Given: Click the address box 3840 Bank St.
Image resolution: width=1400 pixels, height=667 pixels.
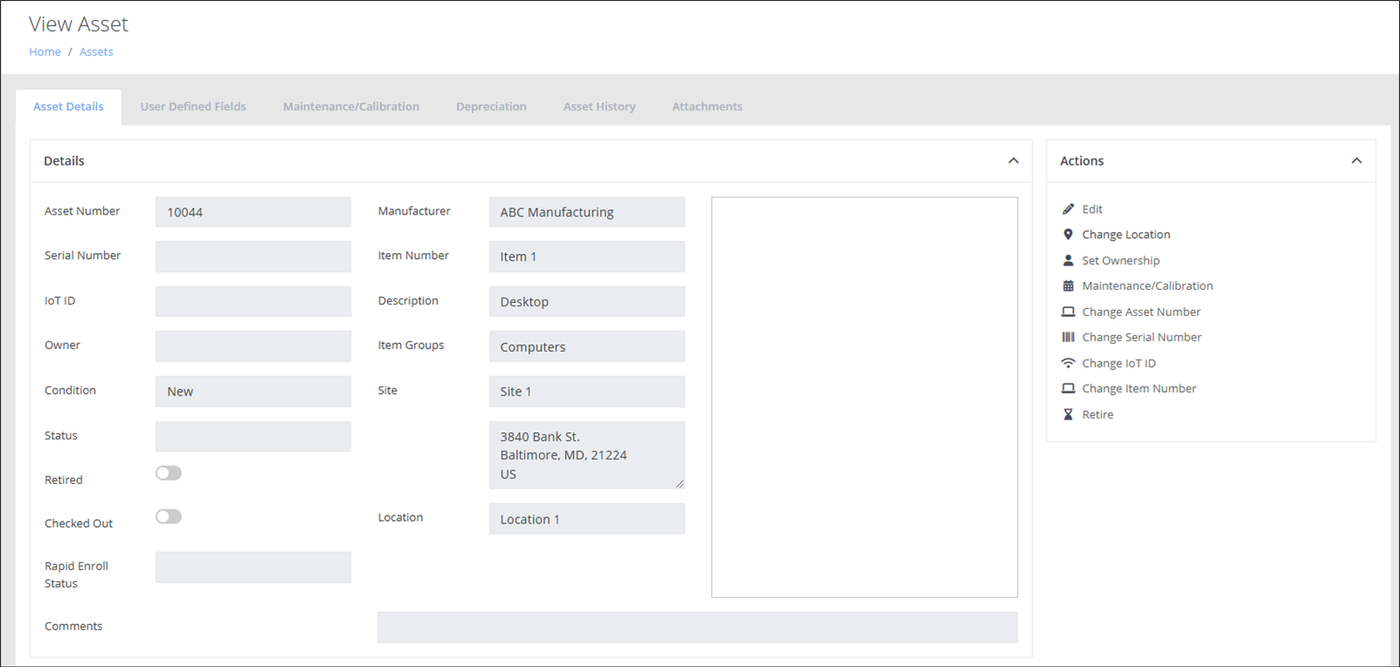Looking at the screenshot, I should 587,455.
